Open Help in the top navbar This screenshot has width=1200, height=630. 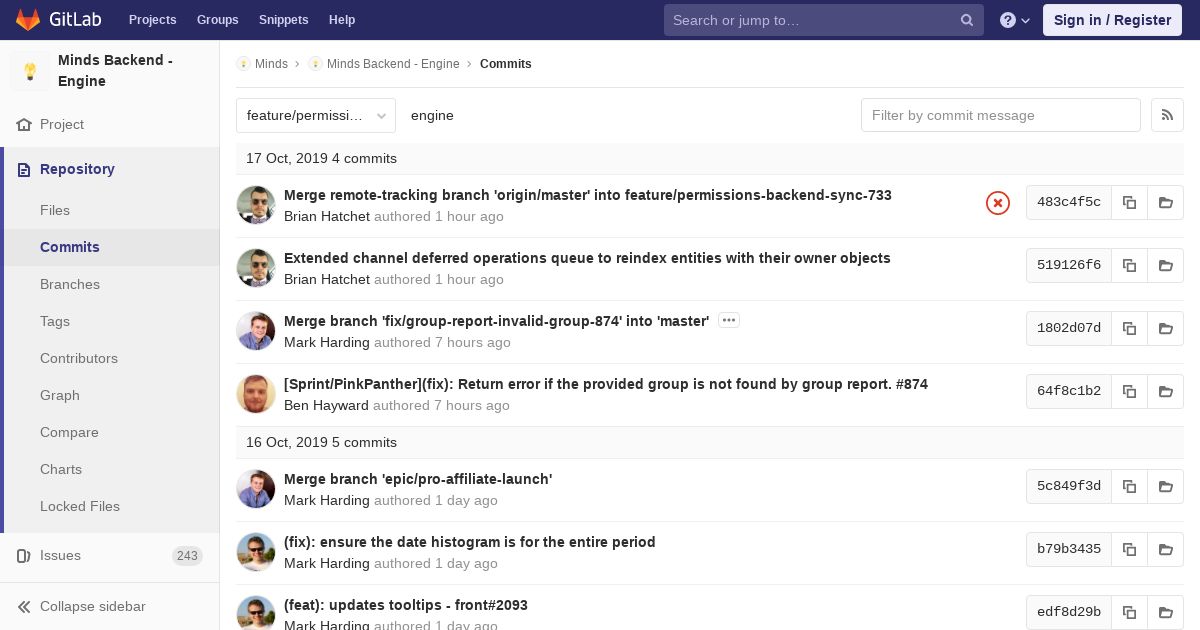click(342, 20)
